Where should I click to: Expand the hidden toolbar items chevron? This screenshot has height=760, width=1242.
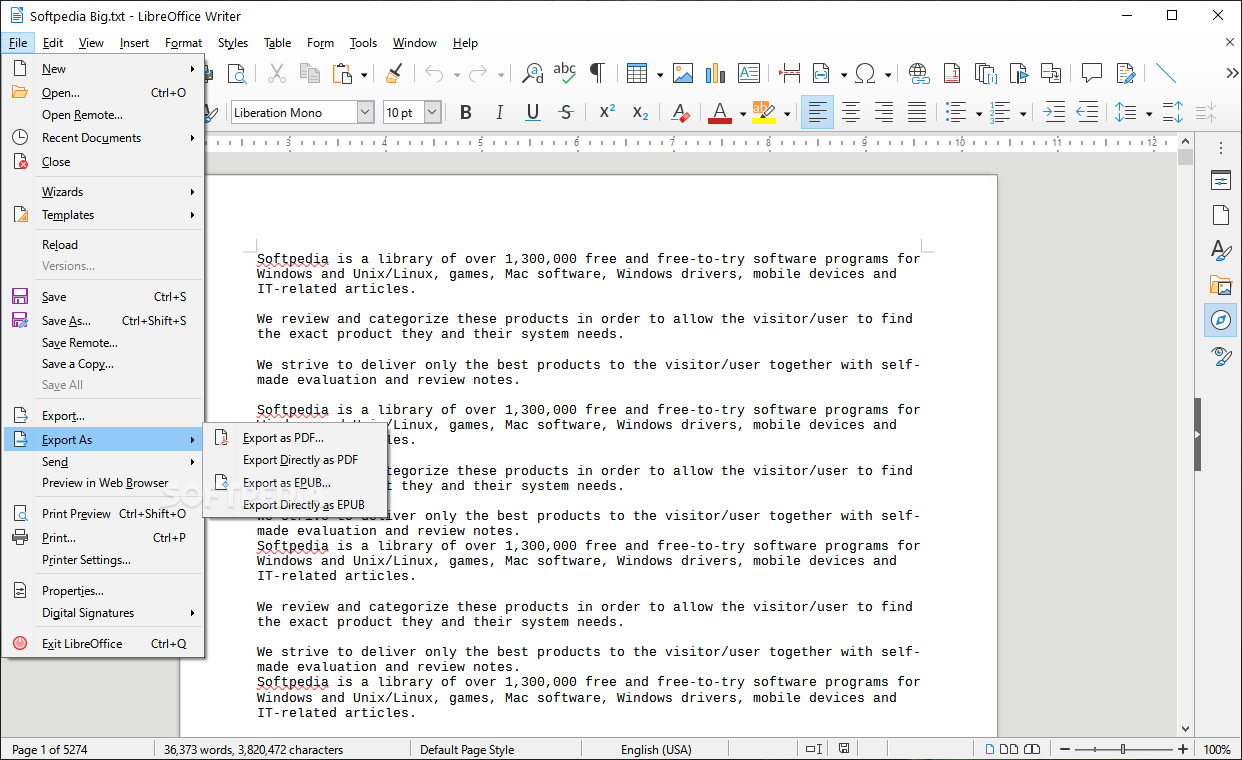(1232, 73)
